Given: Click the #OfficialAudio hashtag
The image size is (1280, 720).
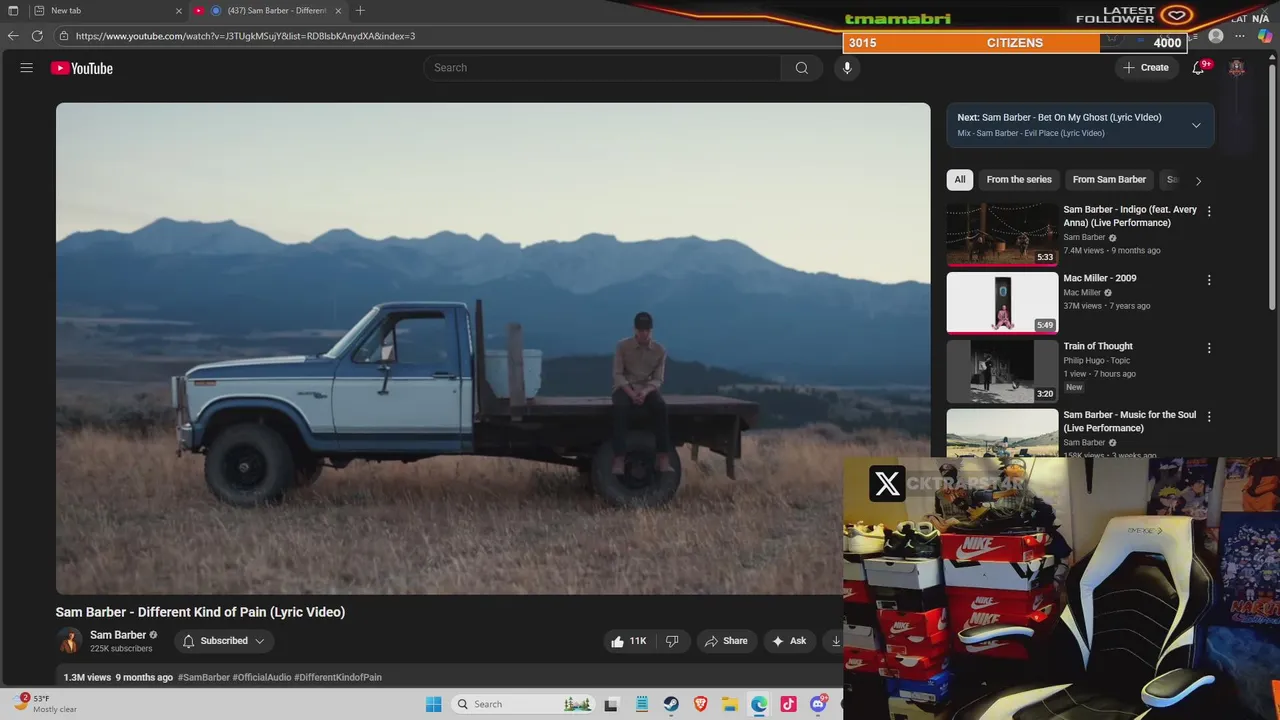Looking at the screenshot, I should (261, 677).
